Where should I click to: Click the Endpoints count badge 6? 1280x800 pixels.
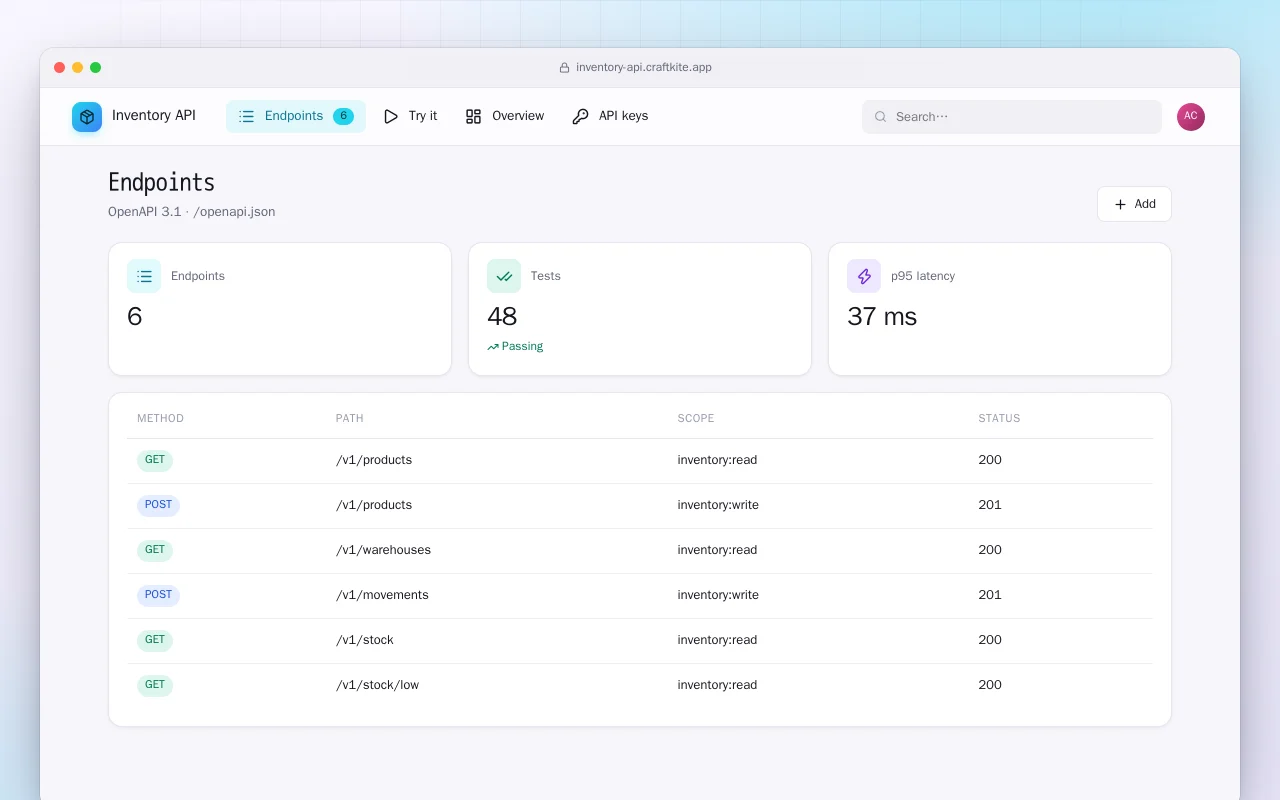click(343, 116)
